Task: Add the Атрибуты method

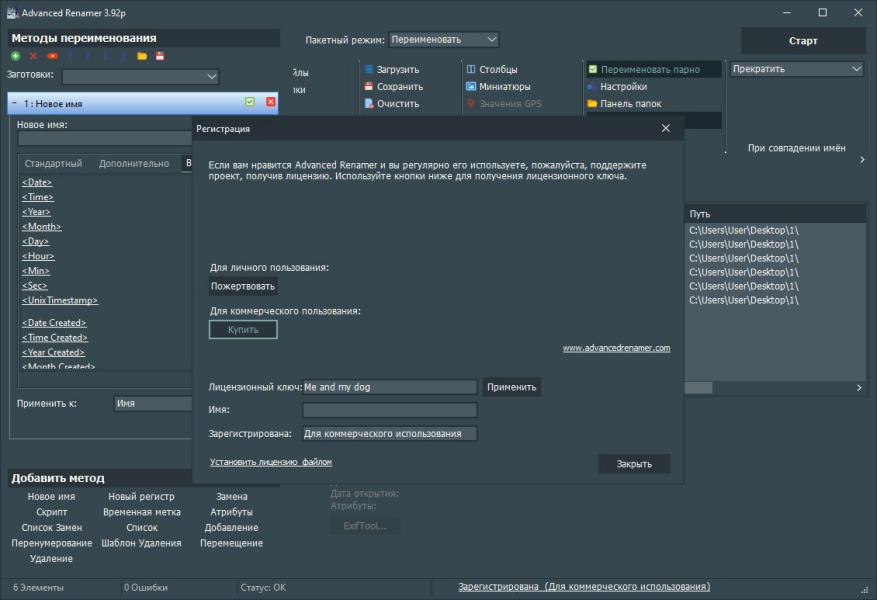Action: coord(232,512)
